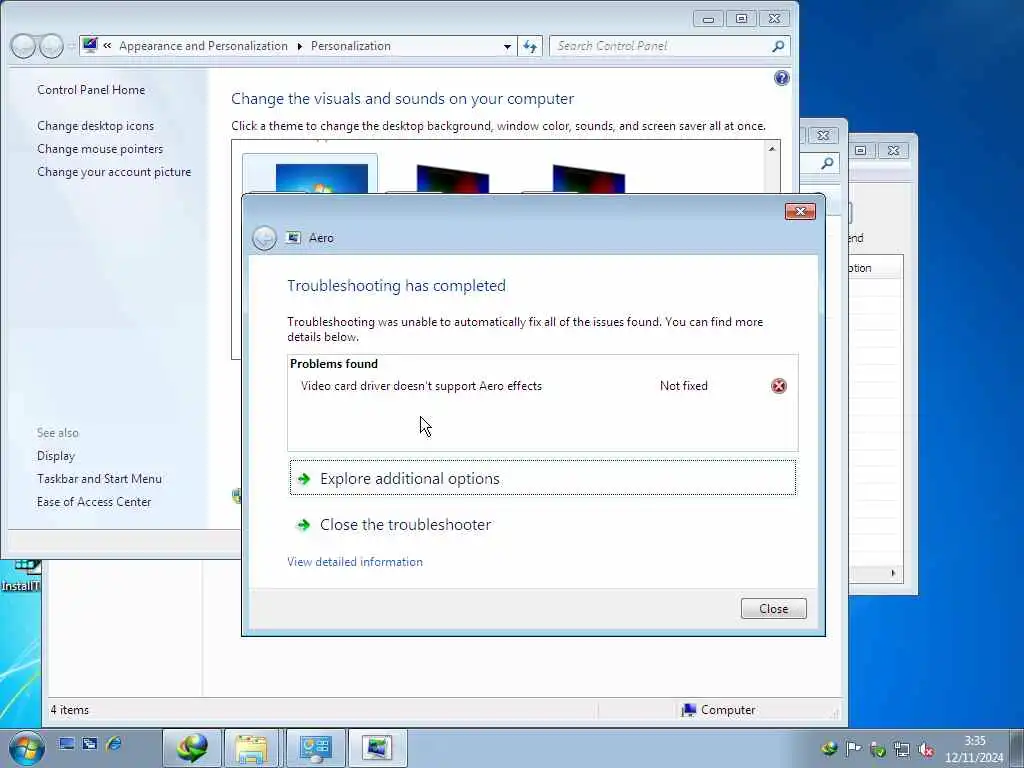Click Action Center flag tray icon
Image resolution: width=1024 pixels, height=768 pixels.
(854, 748)
